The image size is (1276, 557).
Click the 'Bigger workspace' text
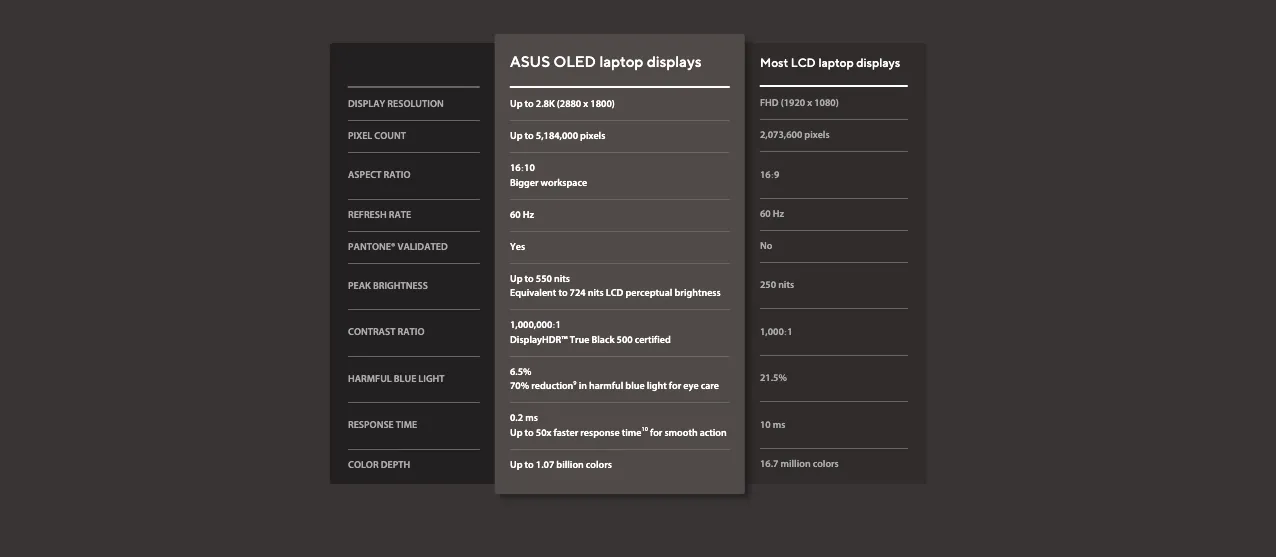(x=548, y=183)
